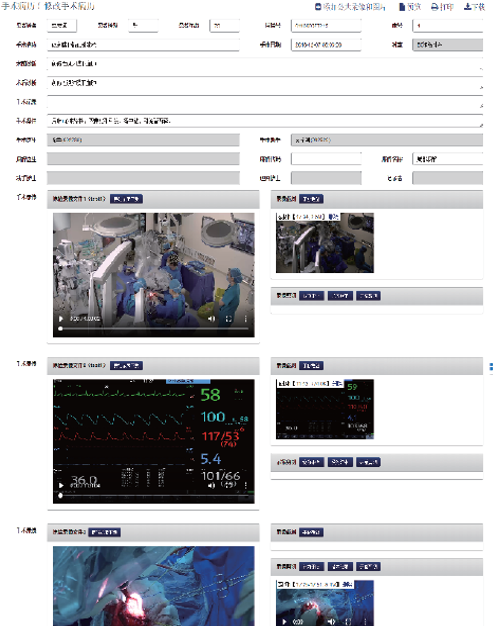Click blue button in first snapshot panel header

click(311, 199)
